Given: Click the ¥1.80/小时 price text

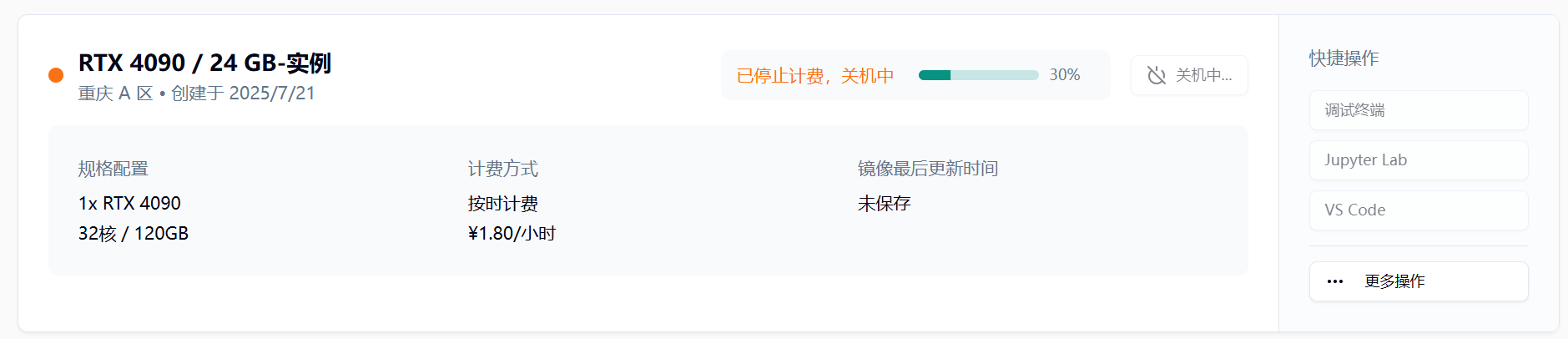Looking at the screenshot, I should tap(512, 234).
